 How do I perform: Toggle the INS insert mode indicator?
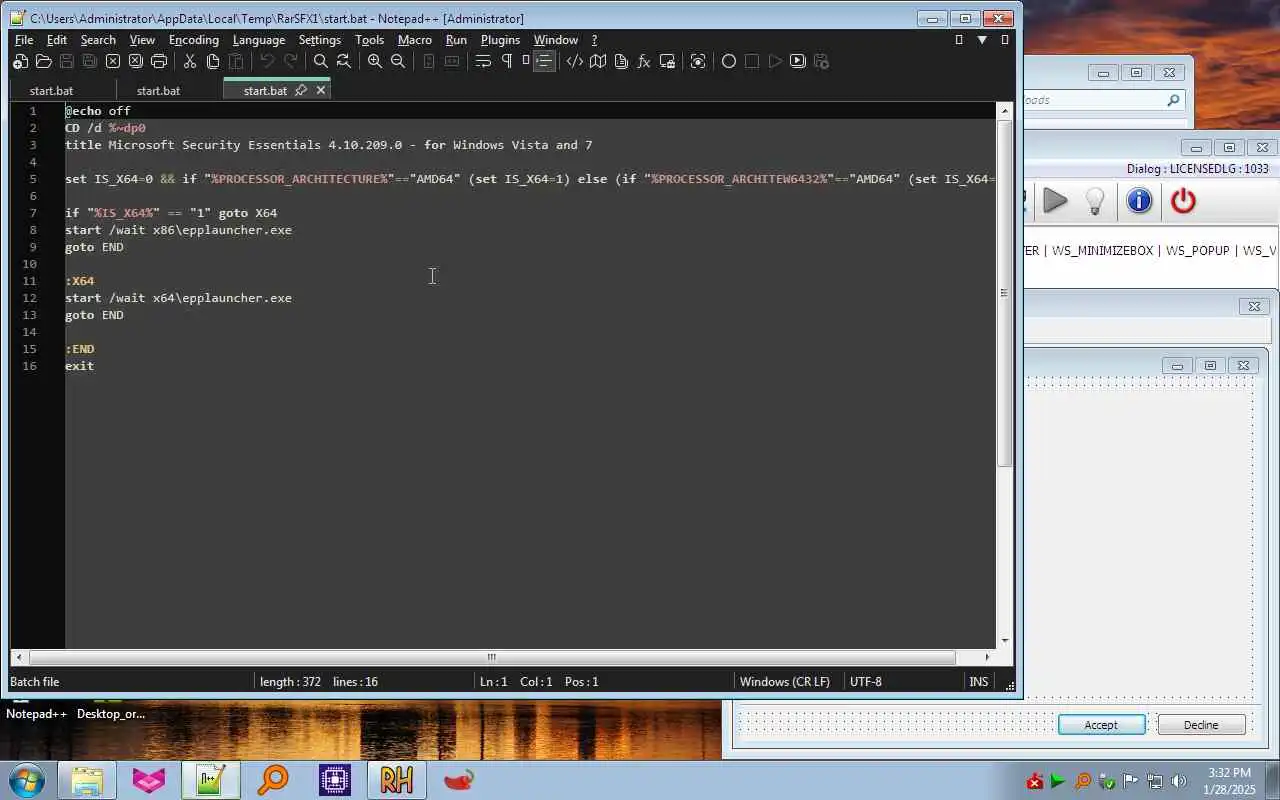978,682
